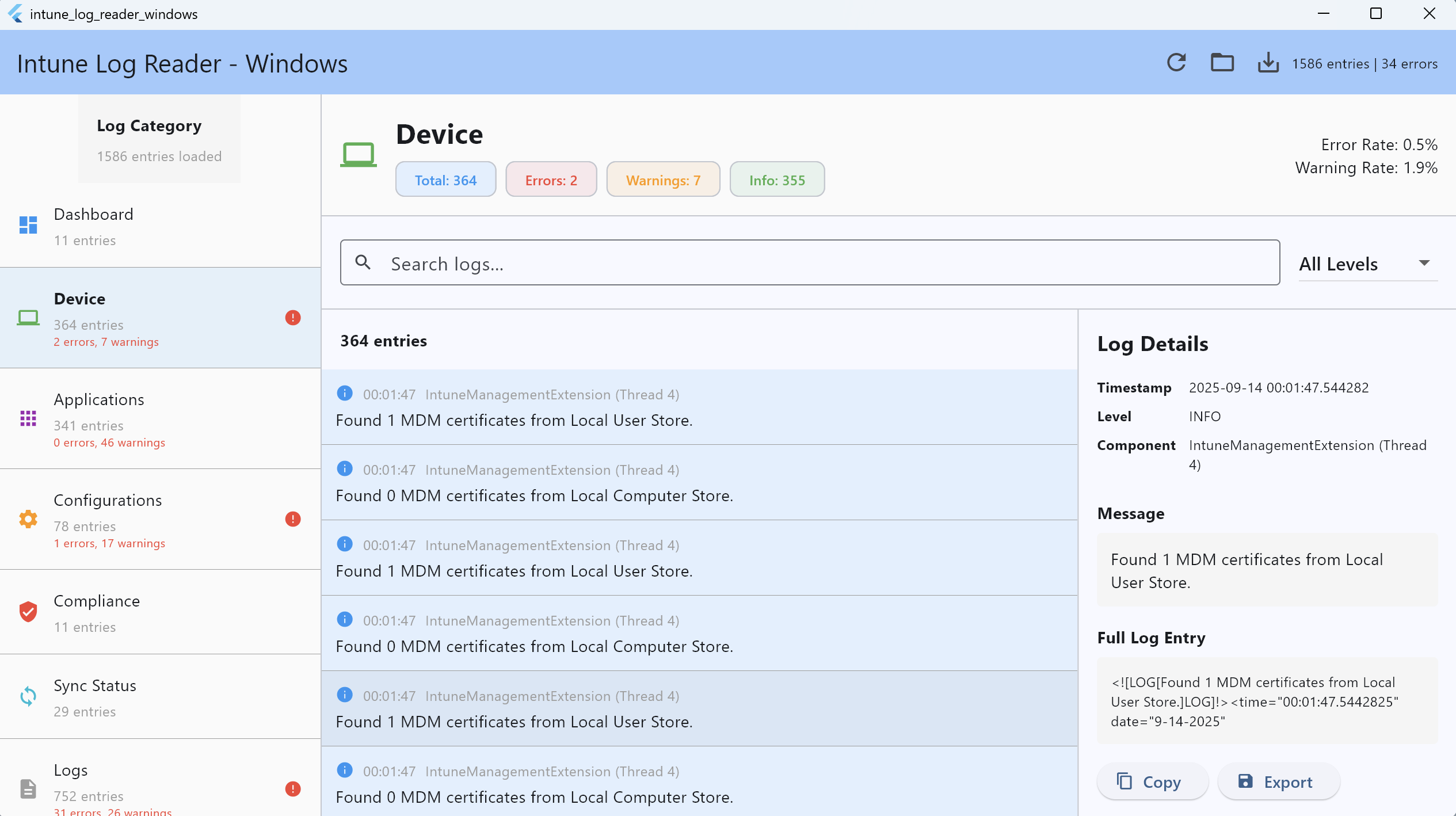Toggle the Errors: 2 filter chip
The height and width of the screenshot is (816, 1456).
(551, 179)
